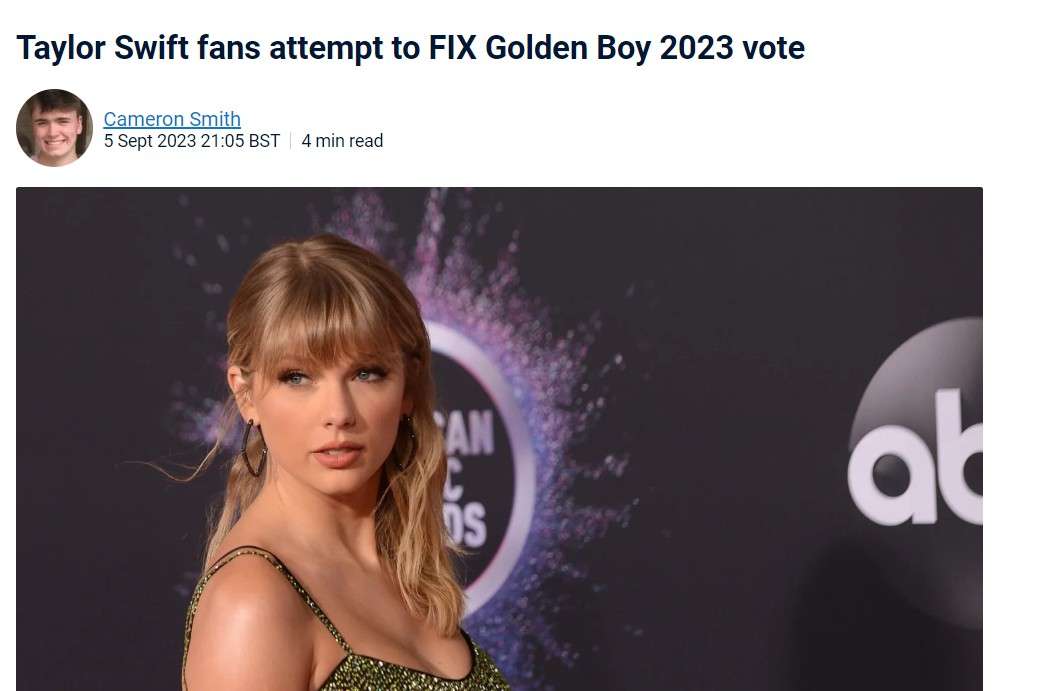Image resolution: width=1062 pixels, height=691 pixels.
Task: Click the word FIX in the headline
Action: click(452, 47)
